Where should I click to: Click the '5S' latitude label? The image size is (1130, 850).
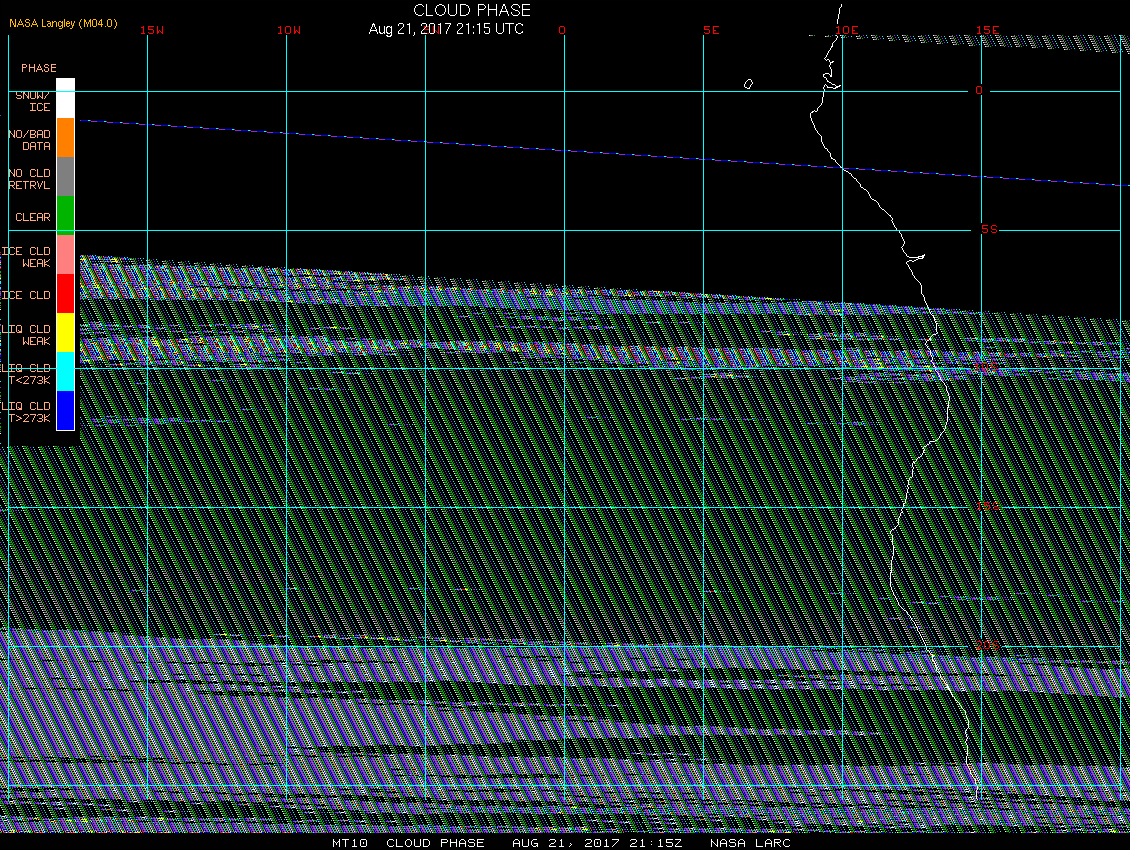[989, 229]
